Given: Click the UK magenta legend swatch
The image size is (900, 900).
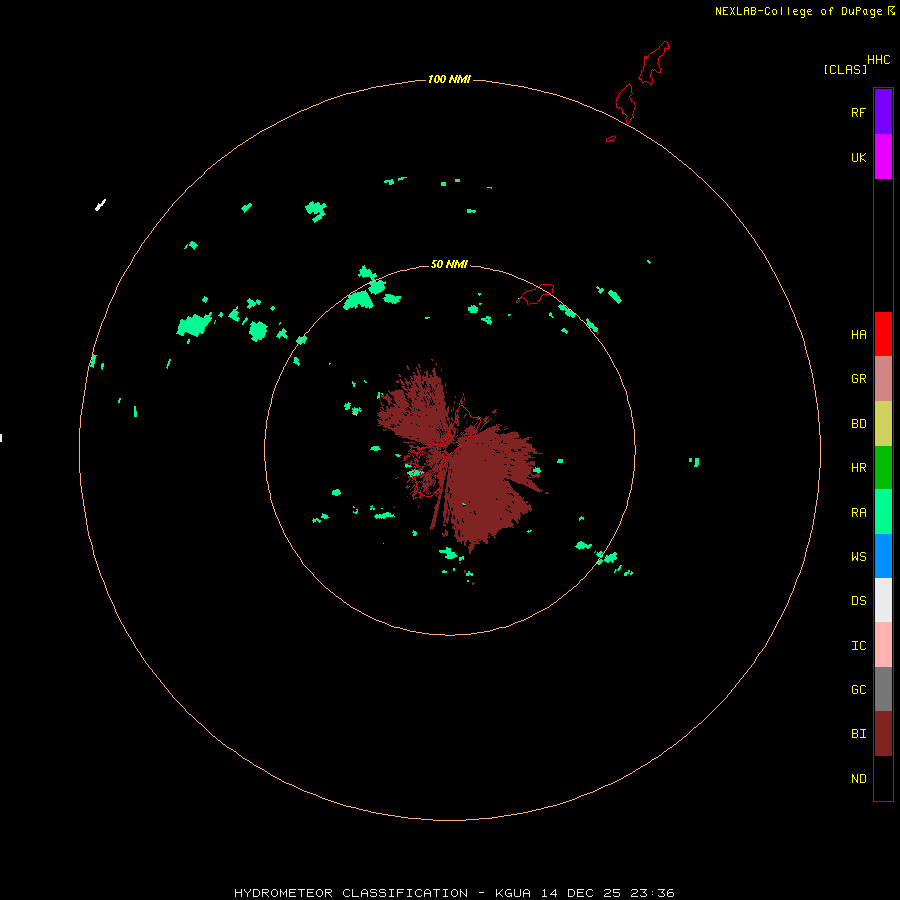Looking at the screenshot, I should [883, 157].
